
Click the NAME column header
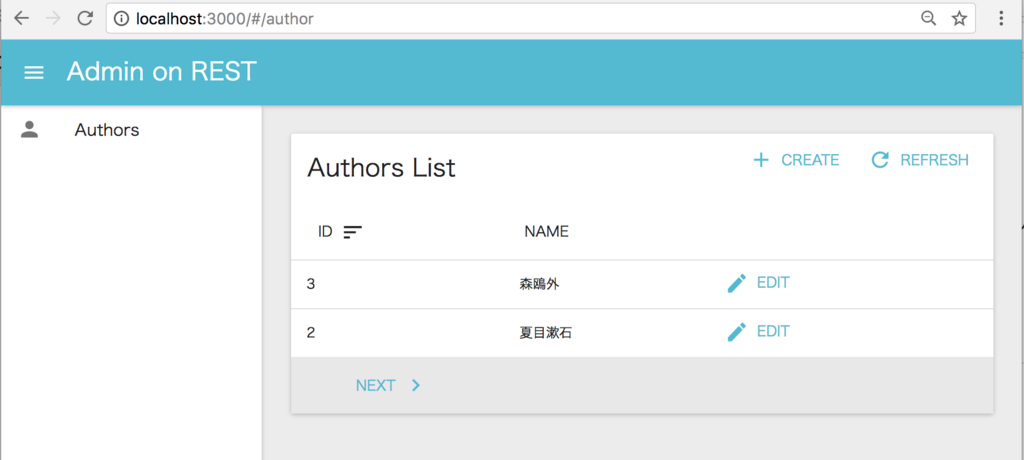pos(547,231)
